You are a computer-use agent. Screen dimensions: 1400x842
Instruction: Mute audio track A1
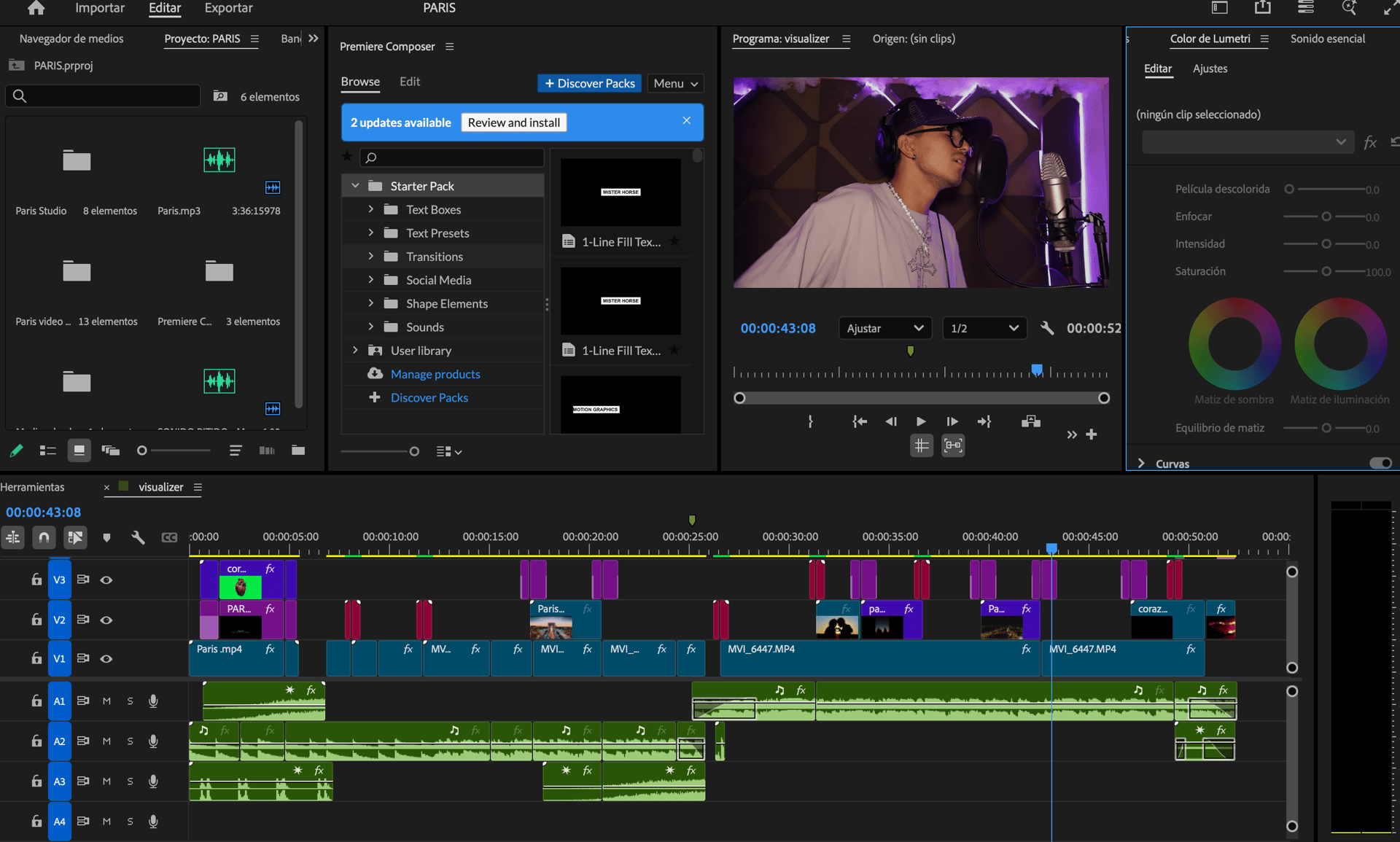[106, 701]
